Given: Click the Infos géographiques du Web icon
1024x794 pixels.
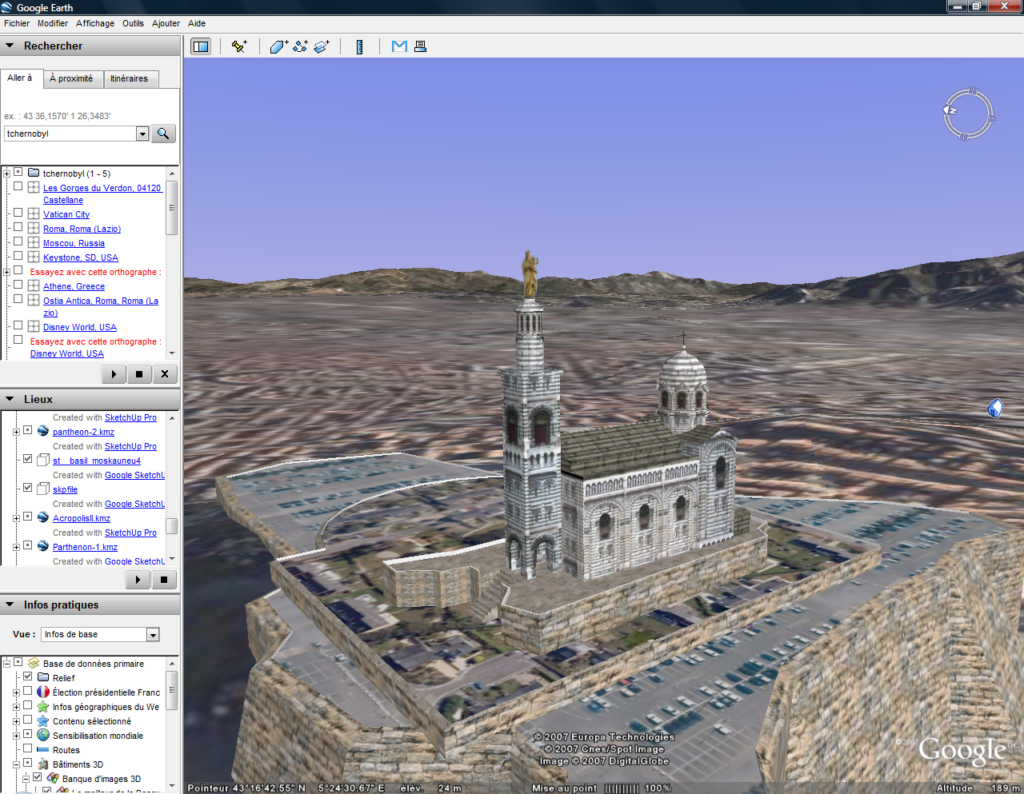Looking at the screenshot, I should pyautogui.click(x=43, y=707).
